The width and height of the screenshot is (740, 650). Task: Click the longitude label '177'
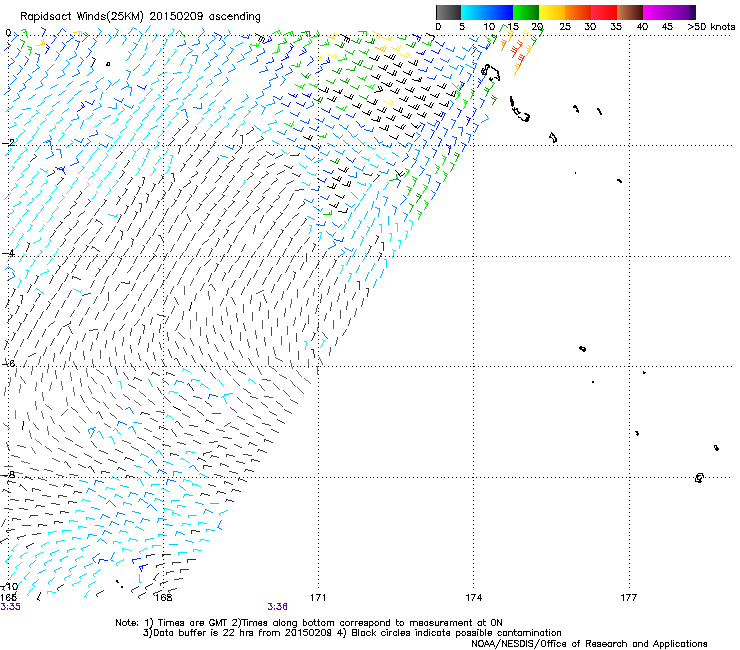click(629, 598)
